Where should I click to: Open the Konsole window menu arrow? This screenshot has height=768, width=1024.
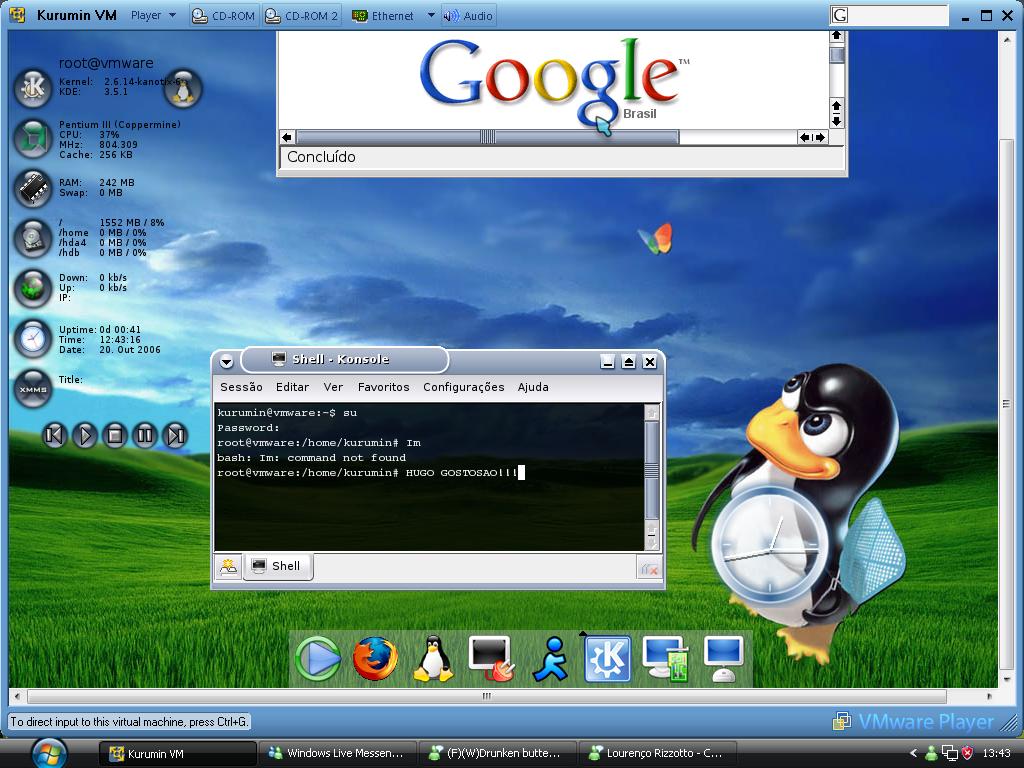coord(227,361)
